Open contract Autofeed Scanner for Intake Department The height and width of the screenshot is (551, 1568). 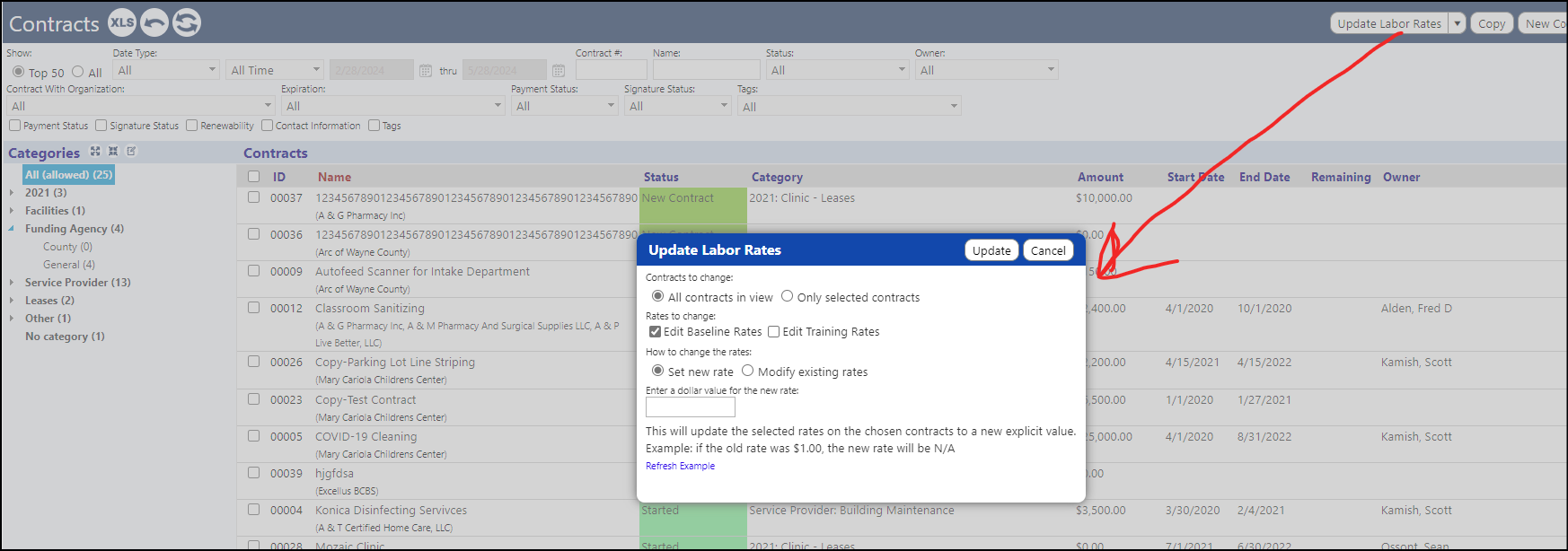click(x=422, y=271)
